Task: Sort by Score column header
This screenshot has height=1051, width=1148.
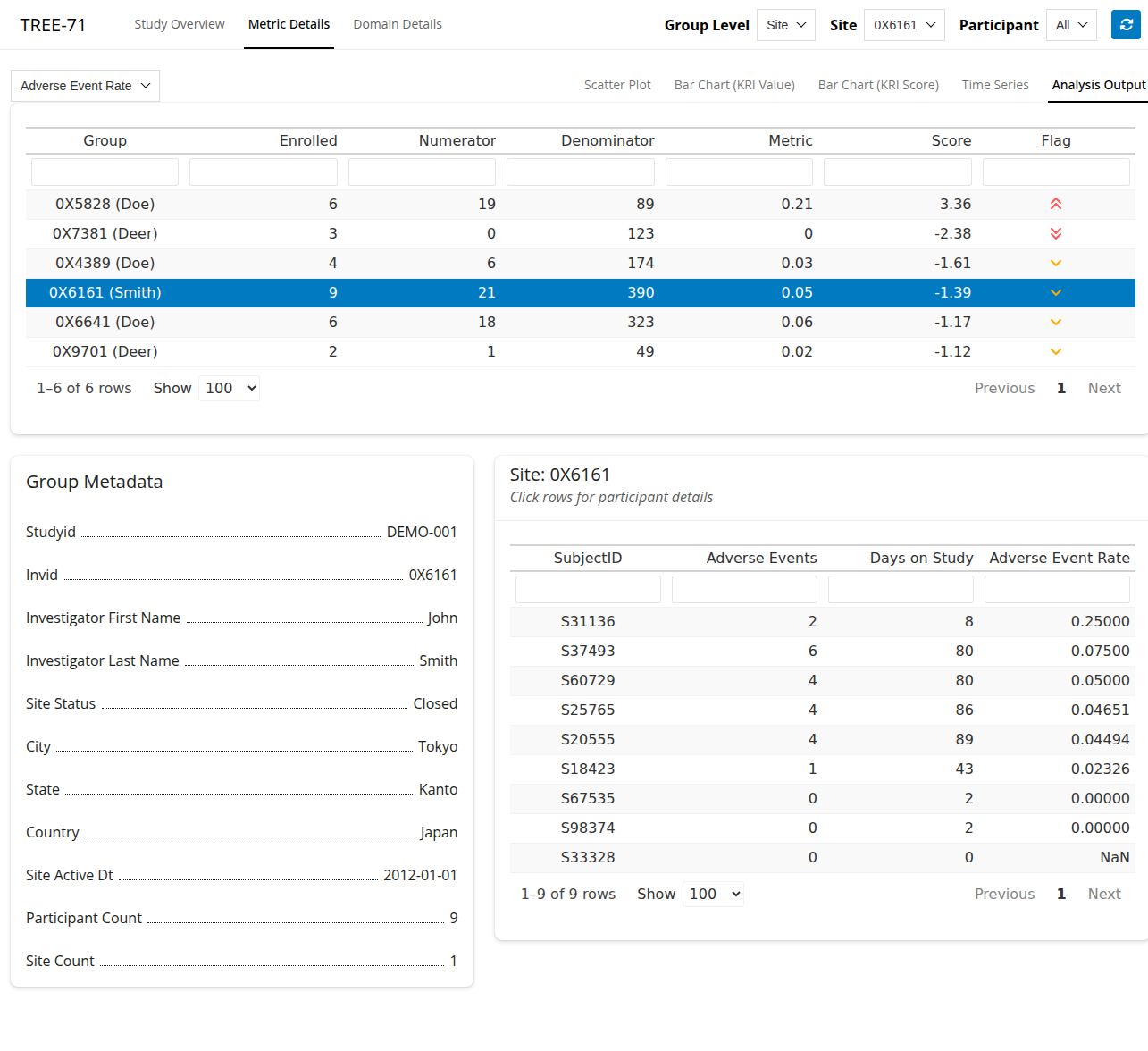Action: 951,140
